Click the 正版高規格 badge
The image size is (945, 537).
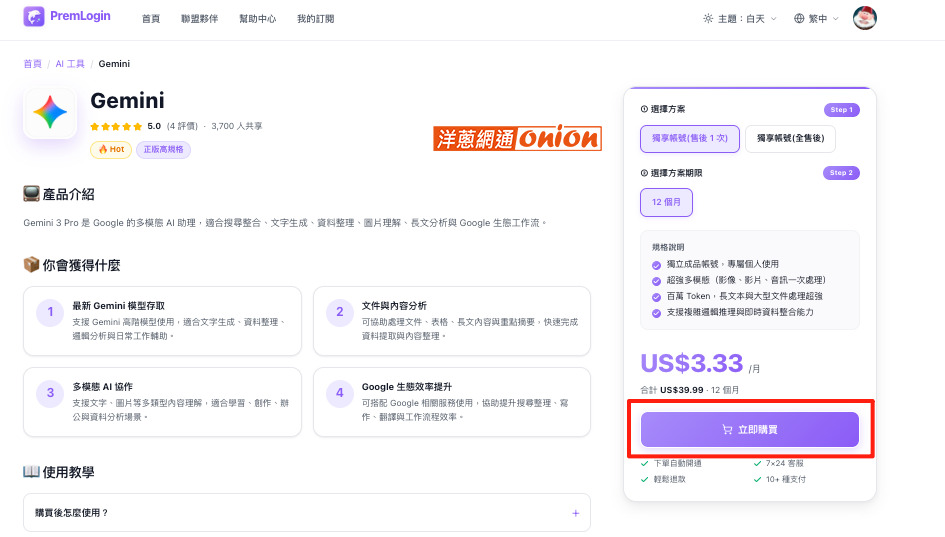[x=163, y=149]
